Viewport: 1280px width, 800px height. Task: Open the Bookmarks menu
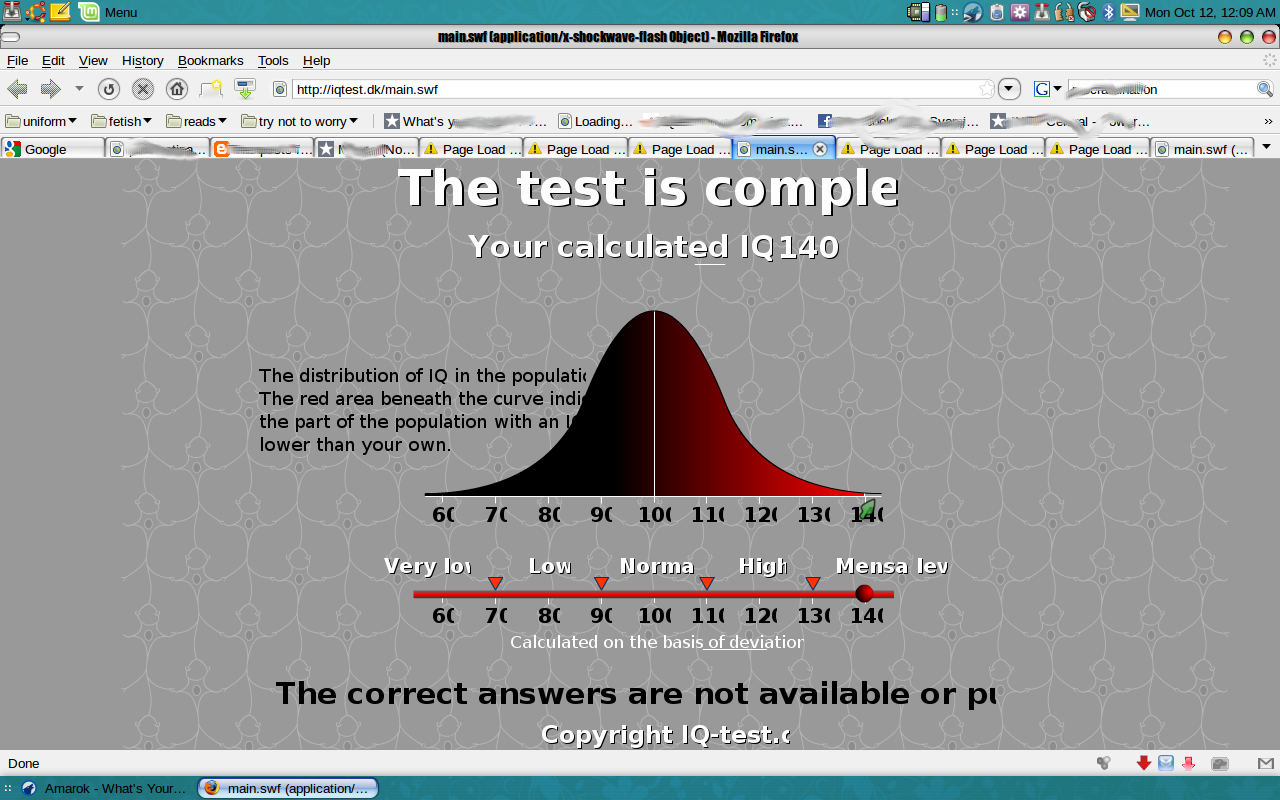210,61
